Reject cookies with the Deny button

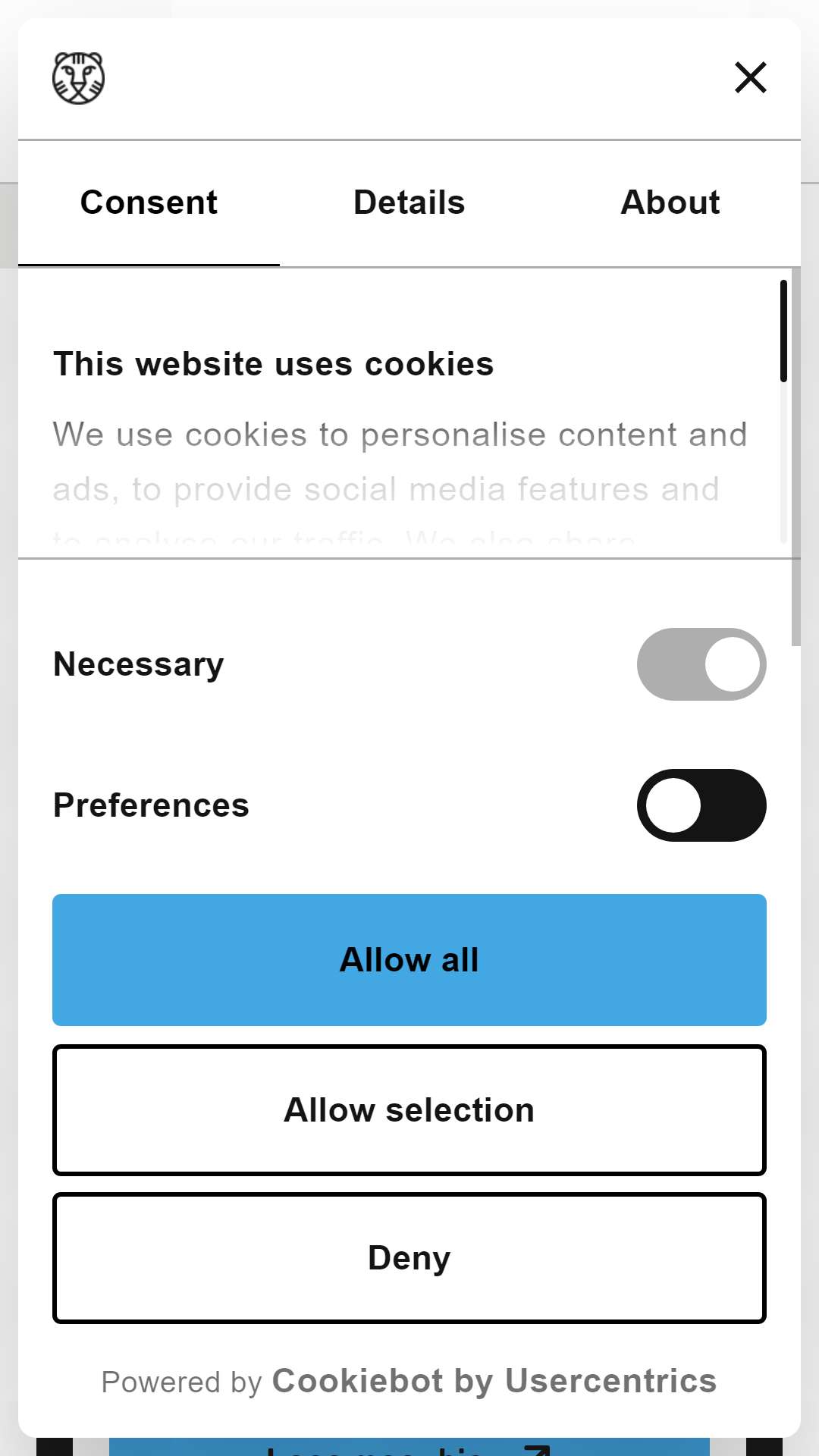(x=409, y=1258)
